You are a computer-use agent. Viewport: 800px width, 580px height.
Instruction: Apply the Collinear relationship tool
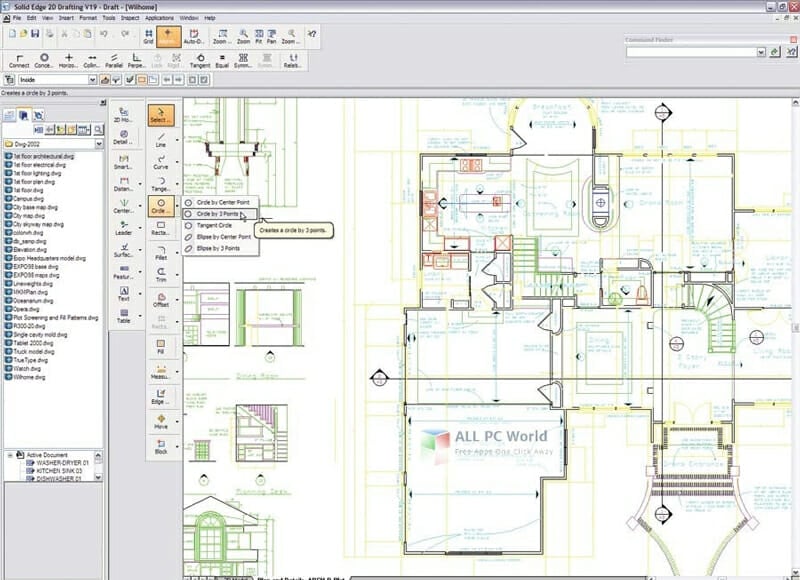pyautogui.click(x=91, y=61)
